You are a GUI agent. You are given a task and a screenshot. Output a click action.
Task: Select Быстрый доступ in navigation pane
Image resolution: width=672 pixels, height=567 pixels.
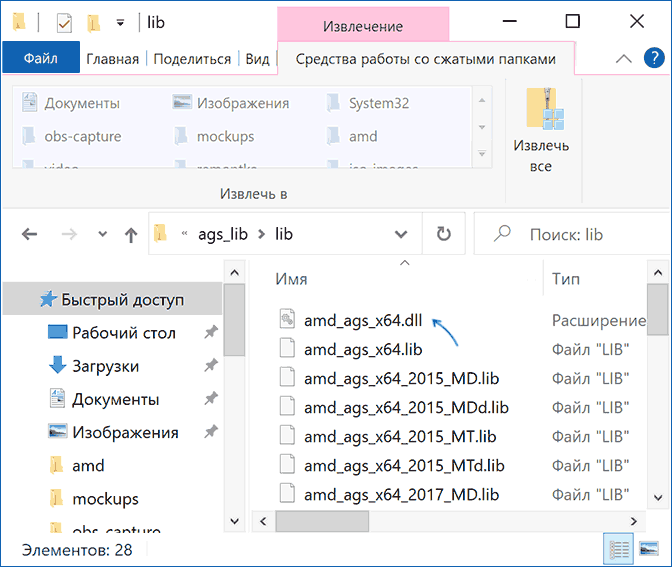(x=112, y=300)
